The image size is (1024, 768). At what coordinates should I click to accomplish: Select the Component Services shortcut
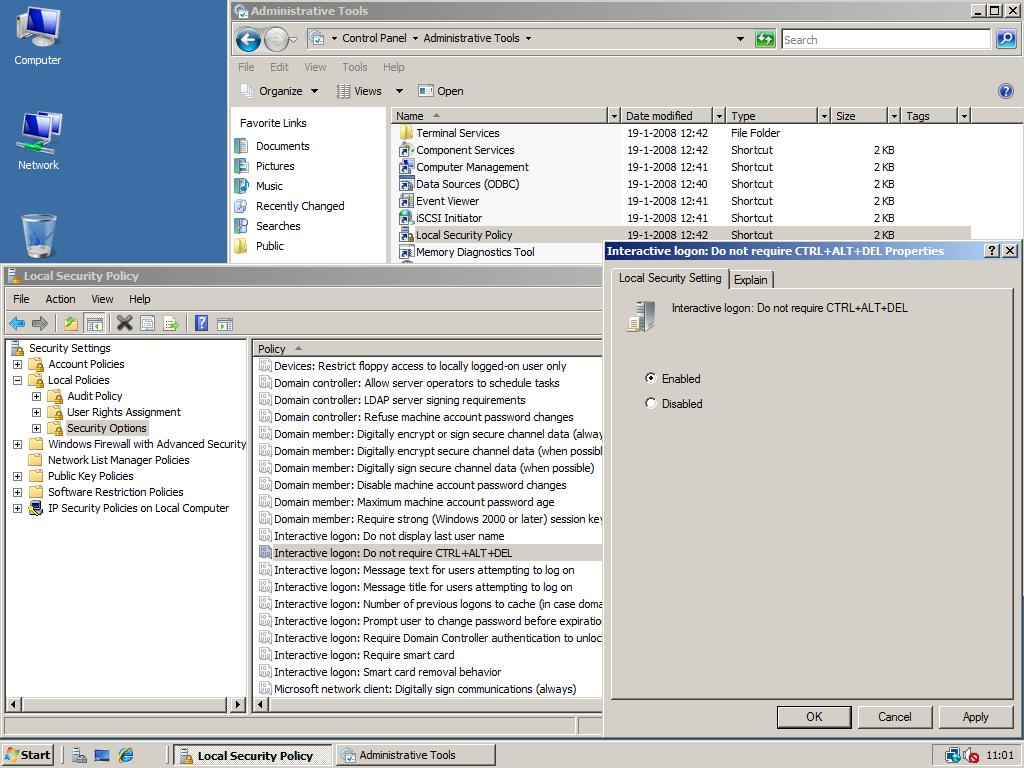click(465, 150)
